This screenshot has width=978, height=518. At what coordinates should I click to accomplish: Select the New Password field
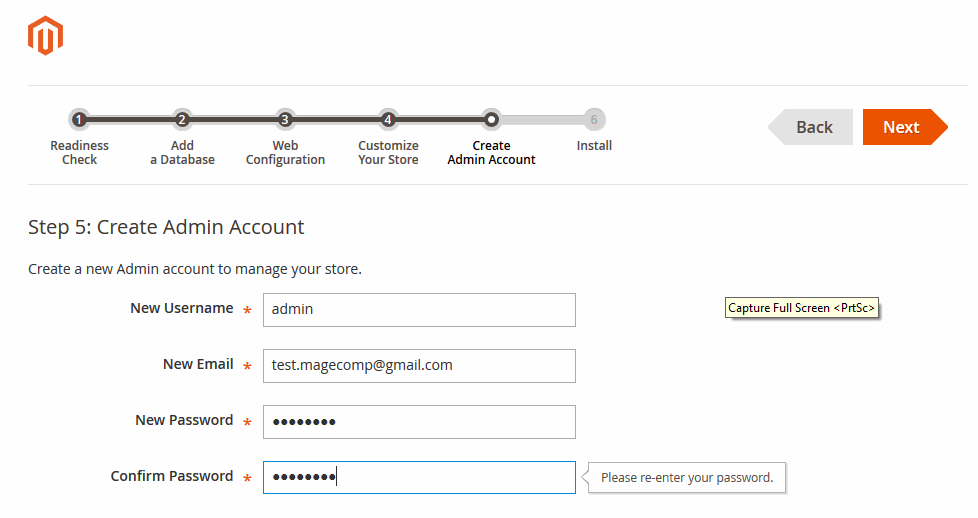pos(419,422)
